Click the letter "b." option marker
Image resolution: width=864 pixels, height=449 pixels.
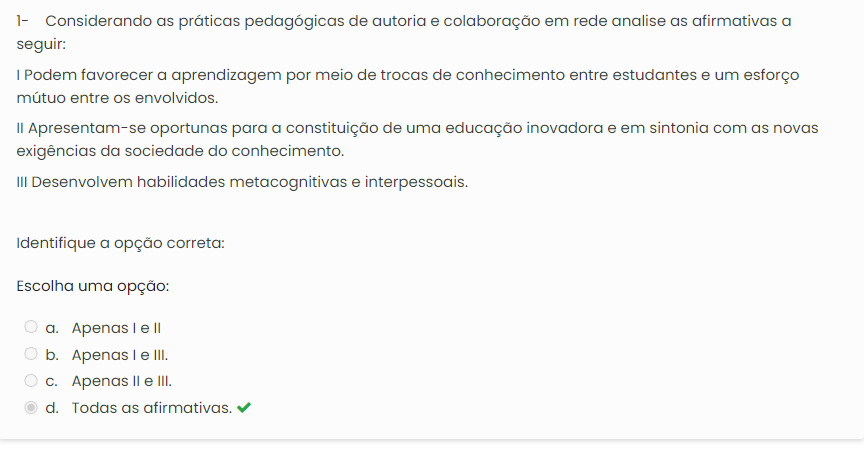pos(51,354)
